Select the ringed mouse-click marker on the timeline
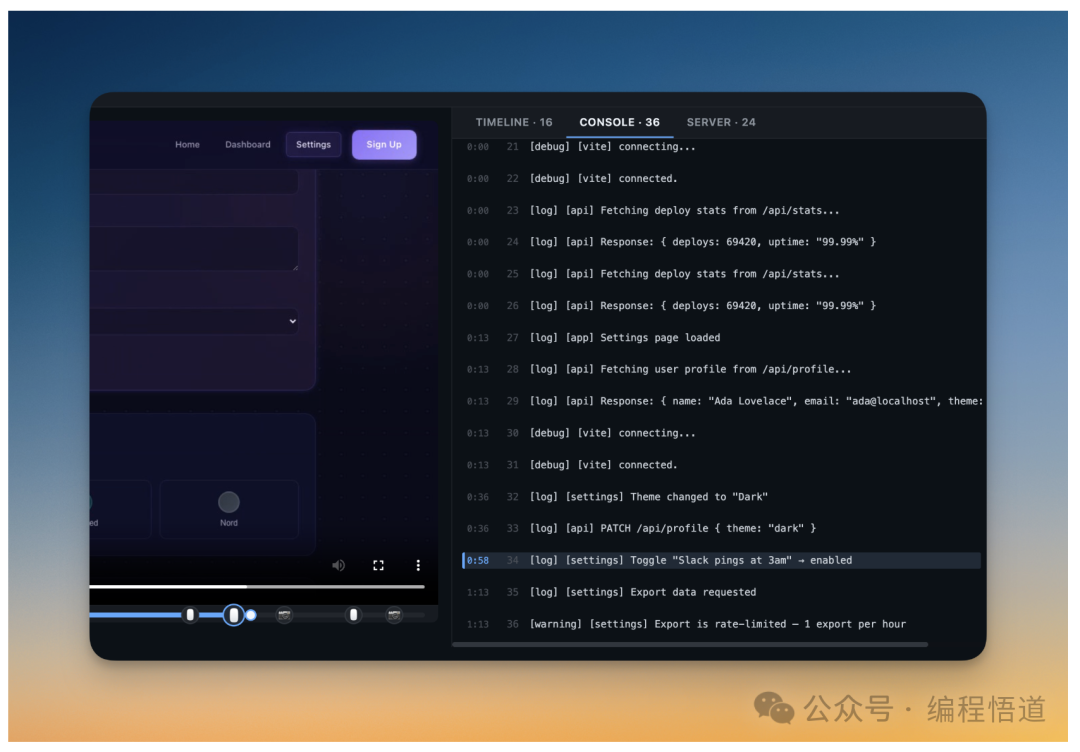Screen dimensions: 1080x752 [x=233, y=615]
